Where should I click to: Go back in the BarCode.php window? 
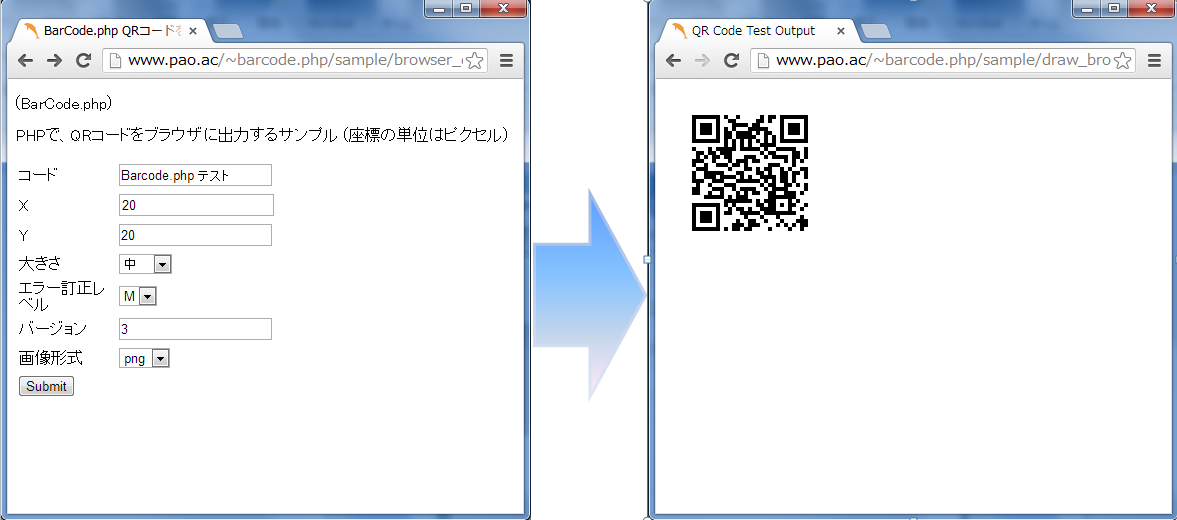point(26,61)
